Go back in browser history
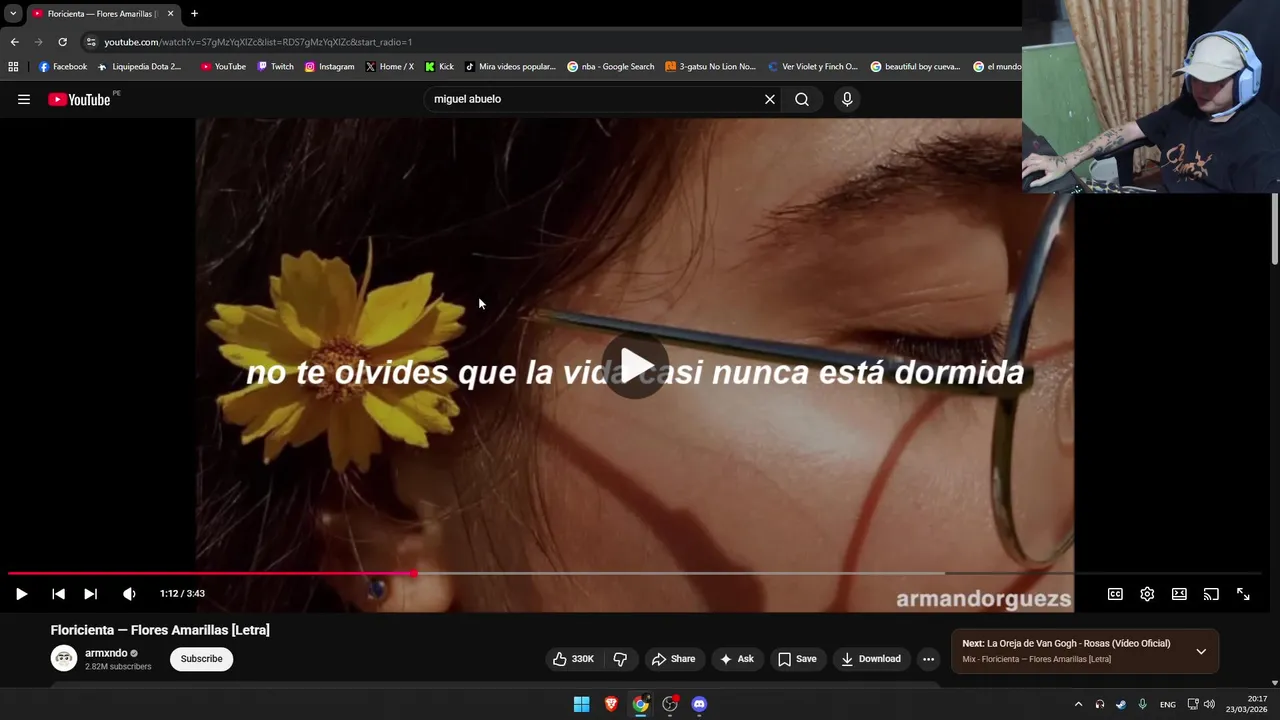This screenshot has height=720, width=1280. coord(14,42)
